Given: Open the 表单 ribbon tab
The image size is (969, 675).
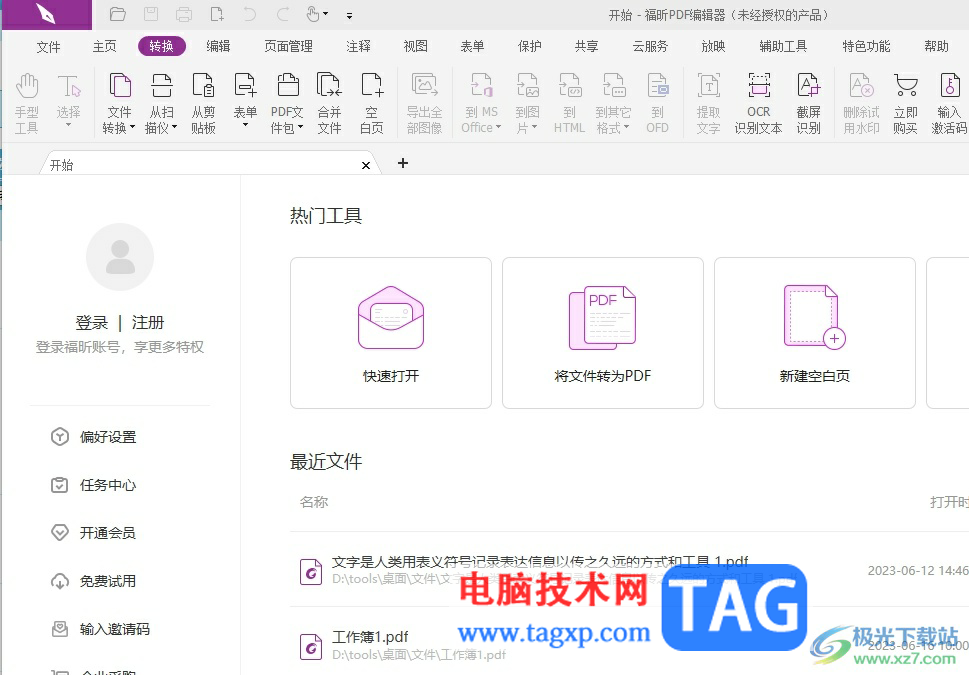Looking at the screenshot, I should [x=472, y=46].
